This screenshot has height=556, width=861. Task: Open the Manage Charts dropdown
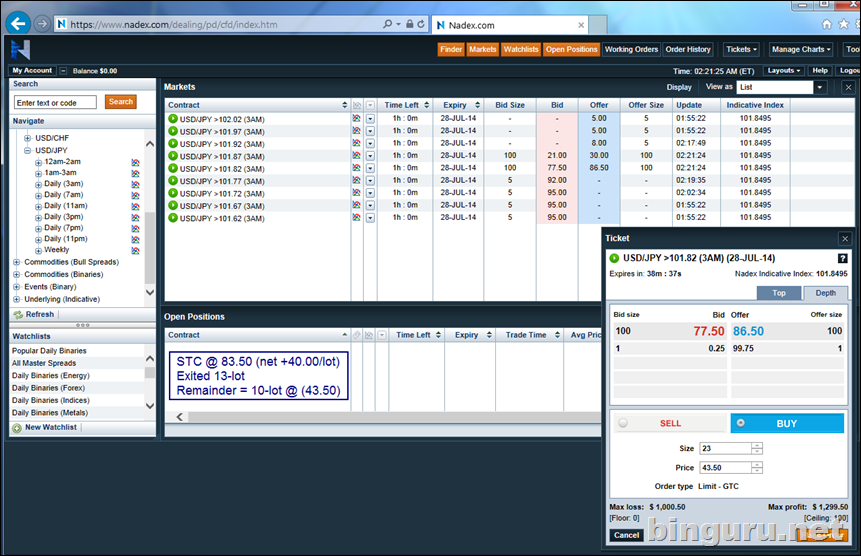[801, 49]
